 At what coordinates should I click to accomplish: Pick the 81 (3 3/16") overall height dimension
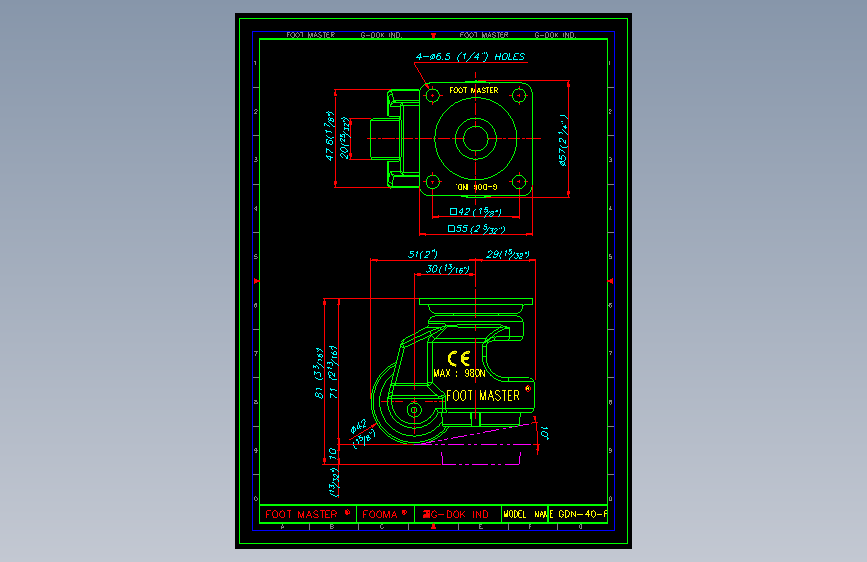(319, 373)
